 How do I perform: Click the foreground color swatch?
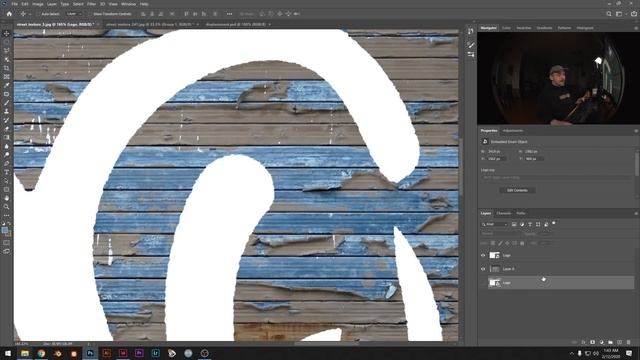[5, 231]
